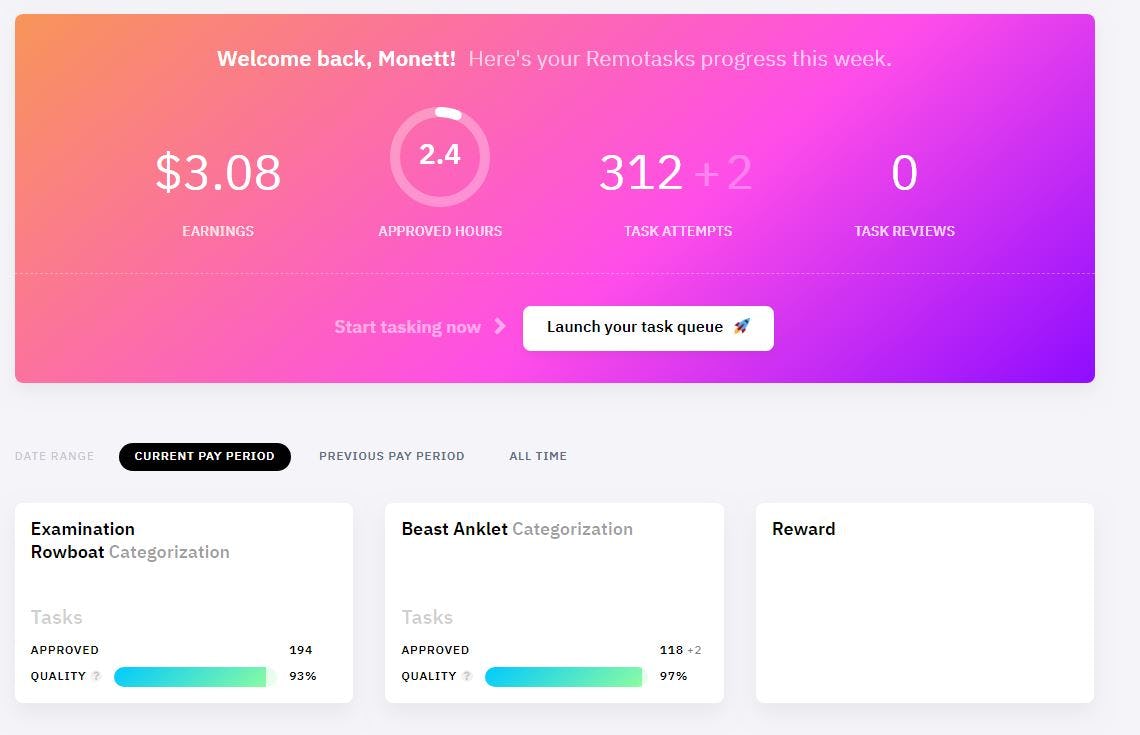
Task: Click the 118 approved count in Beast Anklet
Action: point(671,650)
